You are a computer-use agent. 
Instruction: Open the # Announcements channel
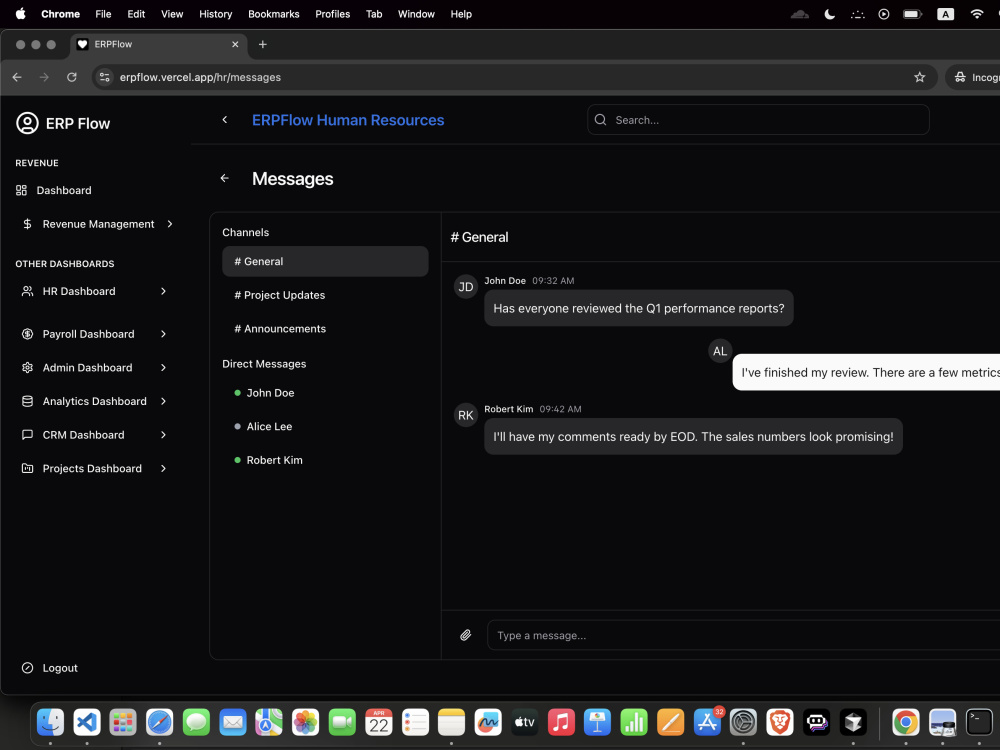pos(325,329)
